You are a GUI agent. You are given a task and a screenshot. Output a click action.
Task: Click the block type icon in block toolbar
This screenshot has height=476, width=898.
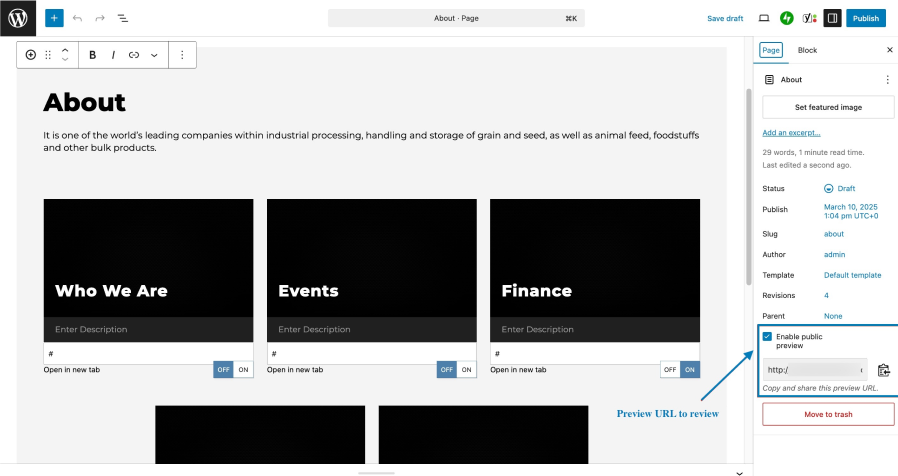31,55
